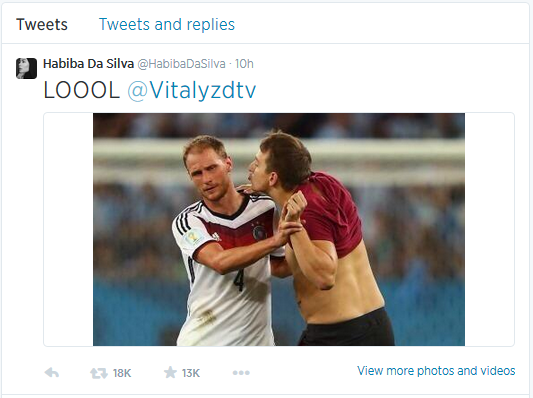Open the View more photos and videos link
The image size is (533, 398).
[x=436, y=370]
